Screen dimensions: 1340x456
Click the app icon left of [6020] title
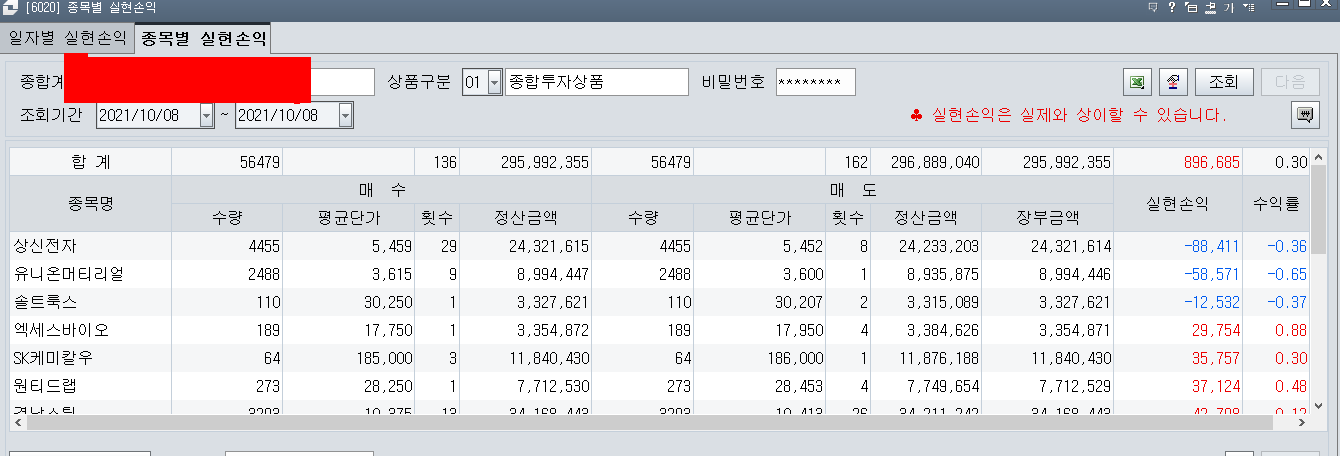[10, 7]
